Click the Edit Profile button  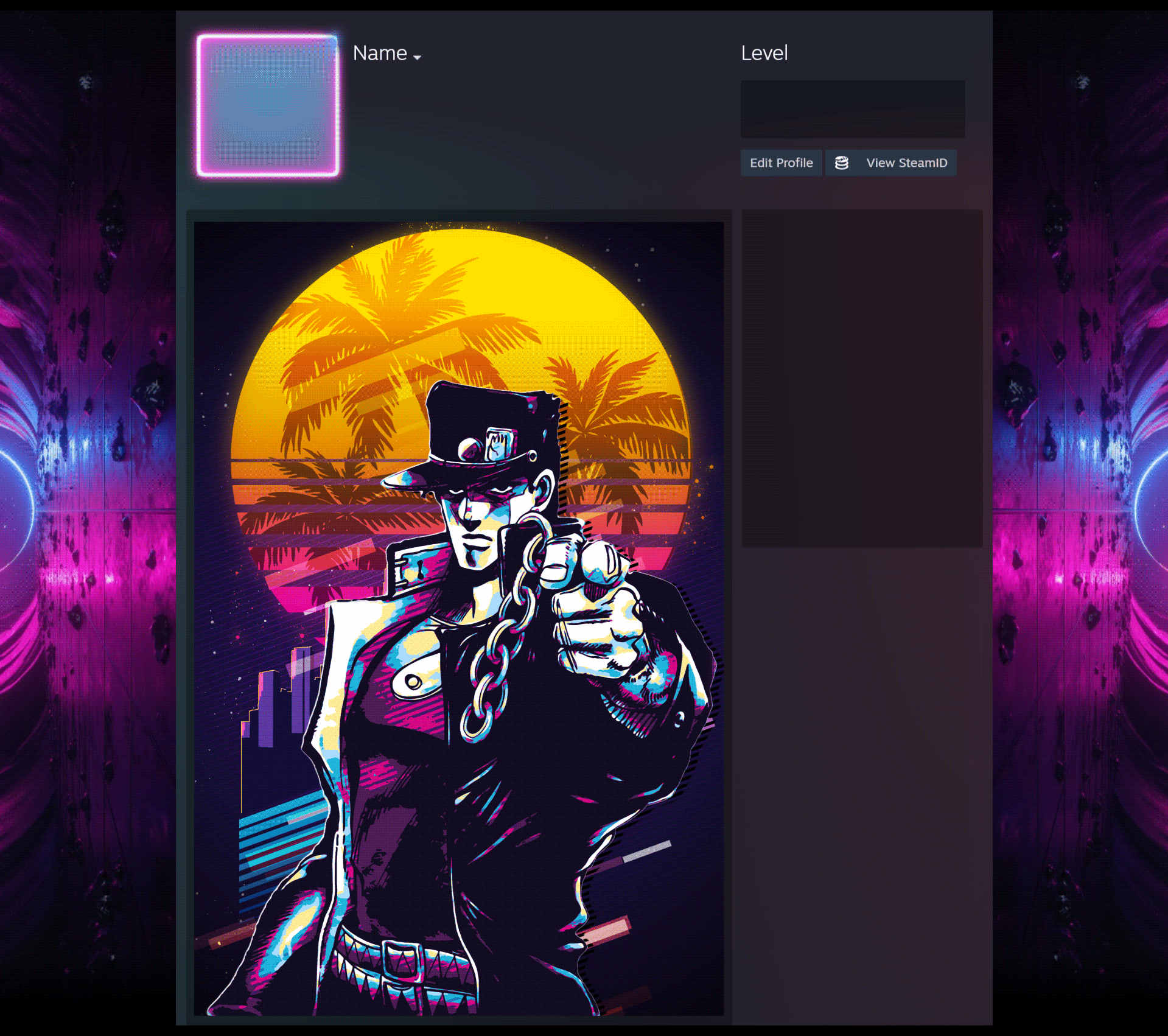781,163
